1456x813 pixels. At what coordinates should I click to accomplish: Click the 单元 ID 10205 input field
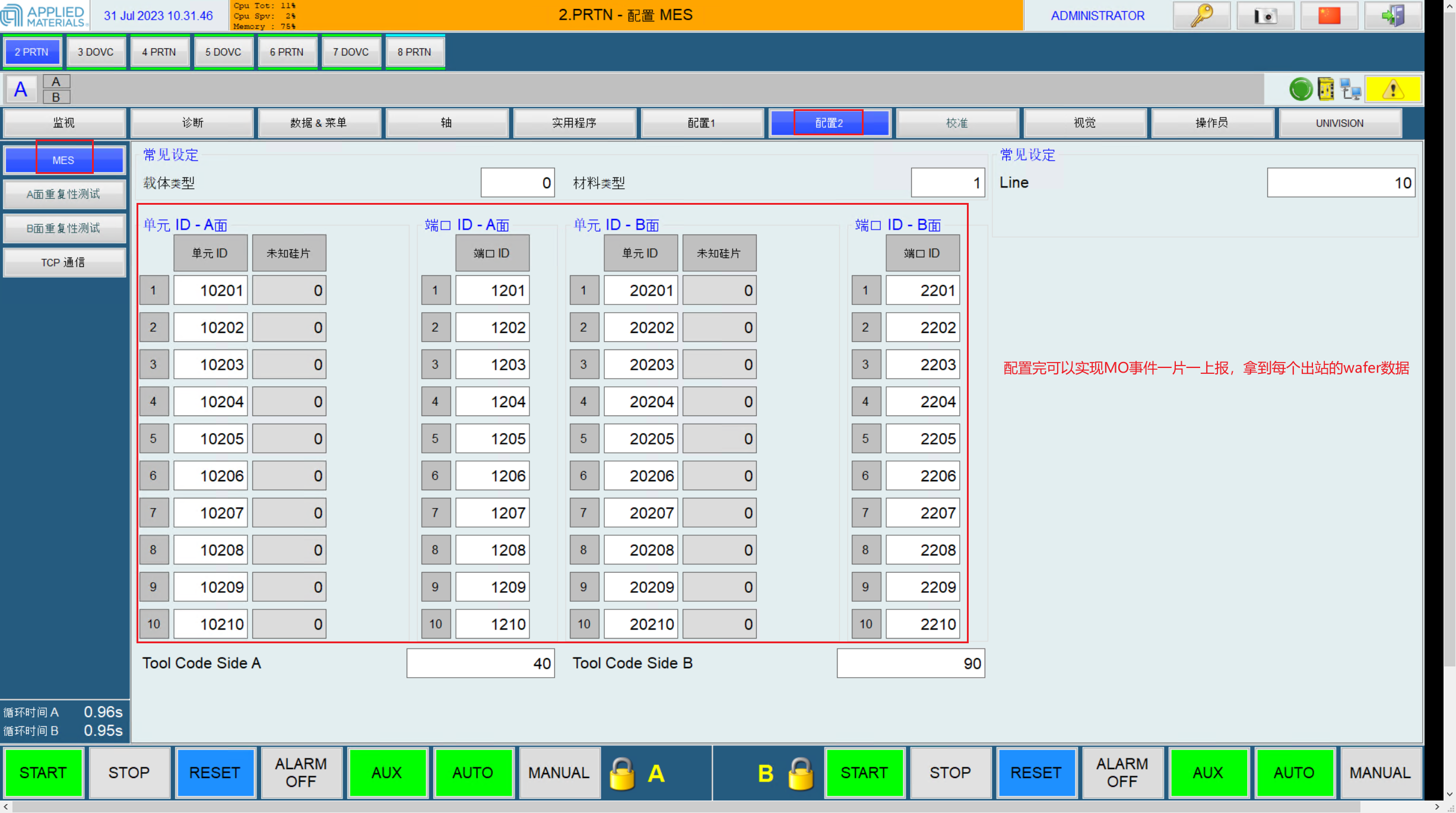[211, 439]
